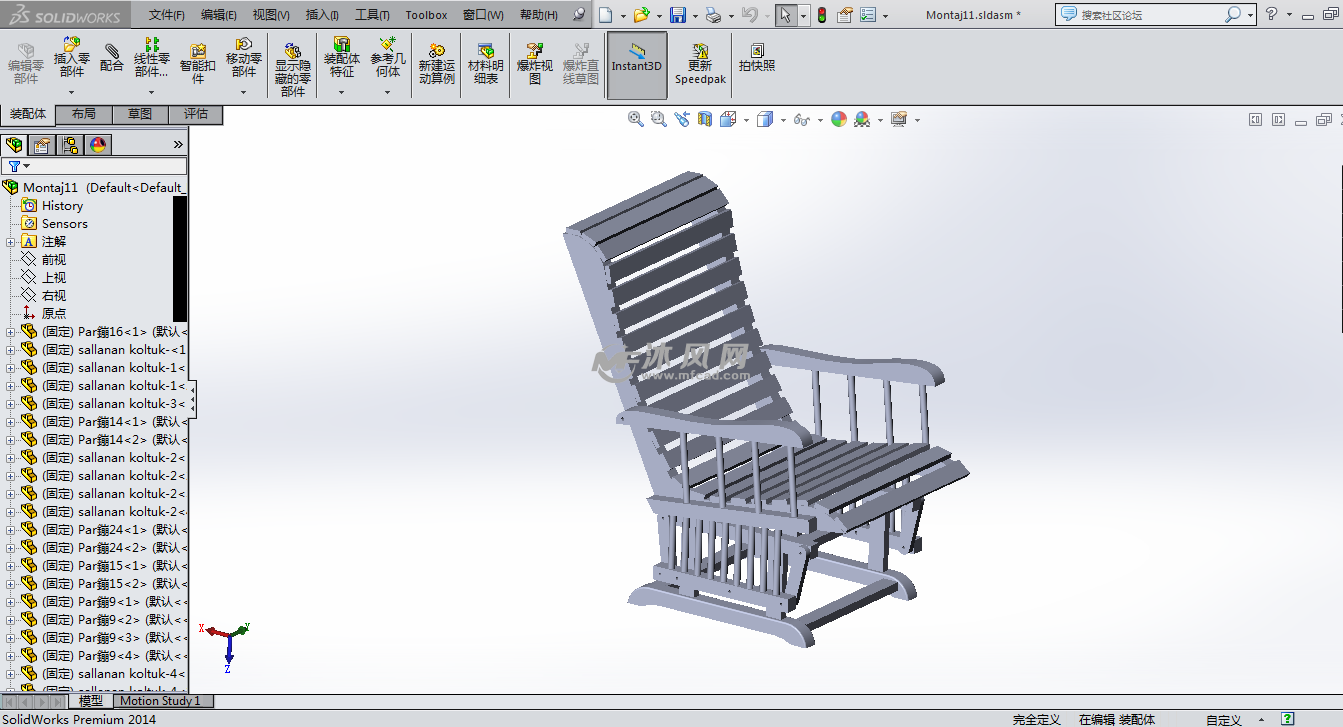Select the Instant3D tool
This screenshot has width=1343, height=727.
[x=637, y=62]
